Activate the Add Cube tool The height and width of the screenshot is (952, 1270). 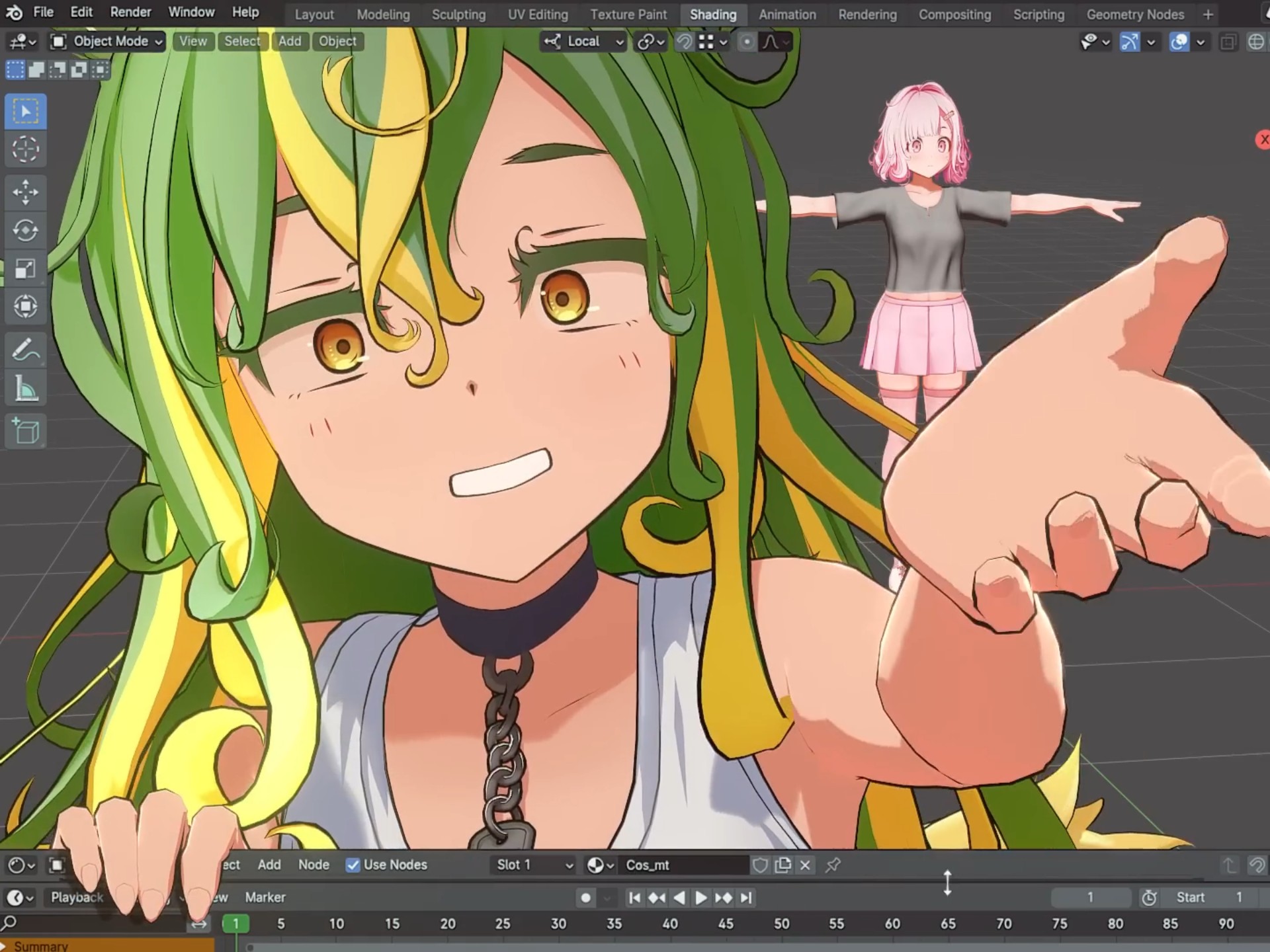(x=26, y=431)
